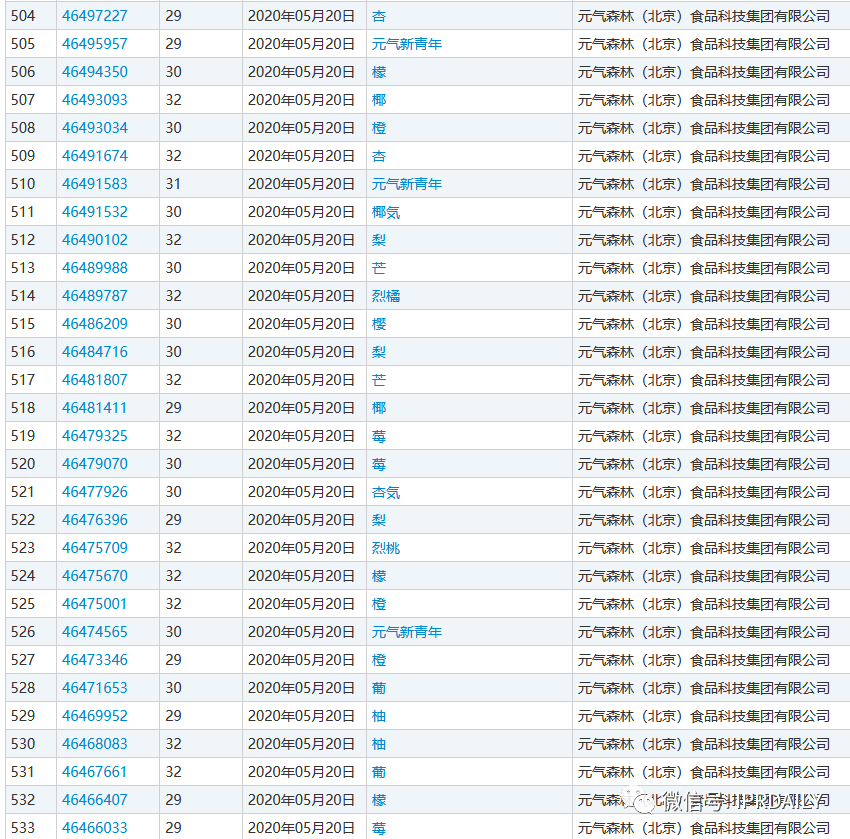The height and width of the screenshot is (839, 850).
Task: Select registration link 46481807
Action: pos(95,380)
